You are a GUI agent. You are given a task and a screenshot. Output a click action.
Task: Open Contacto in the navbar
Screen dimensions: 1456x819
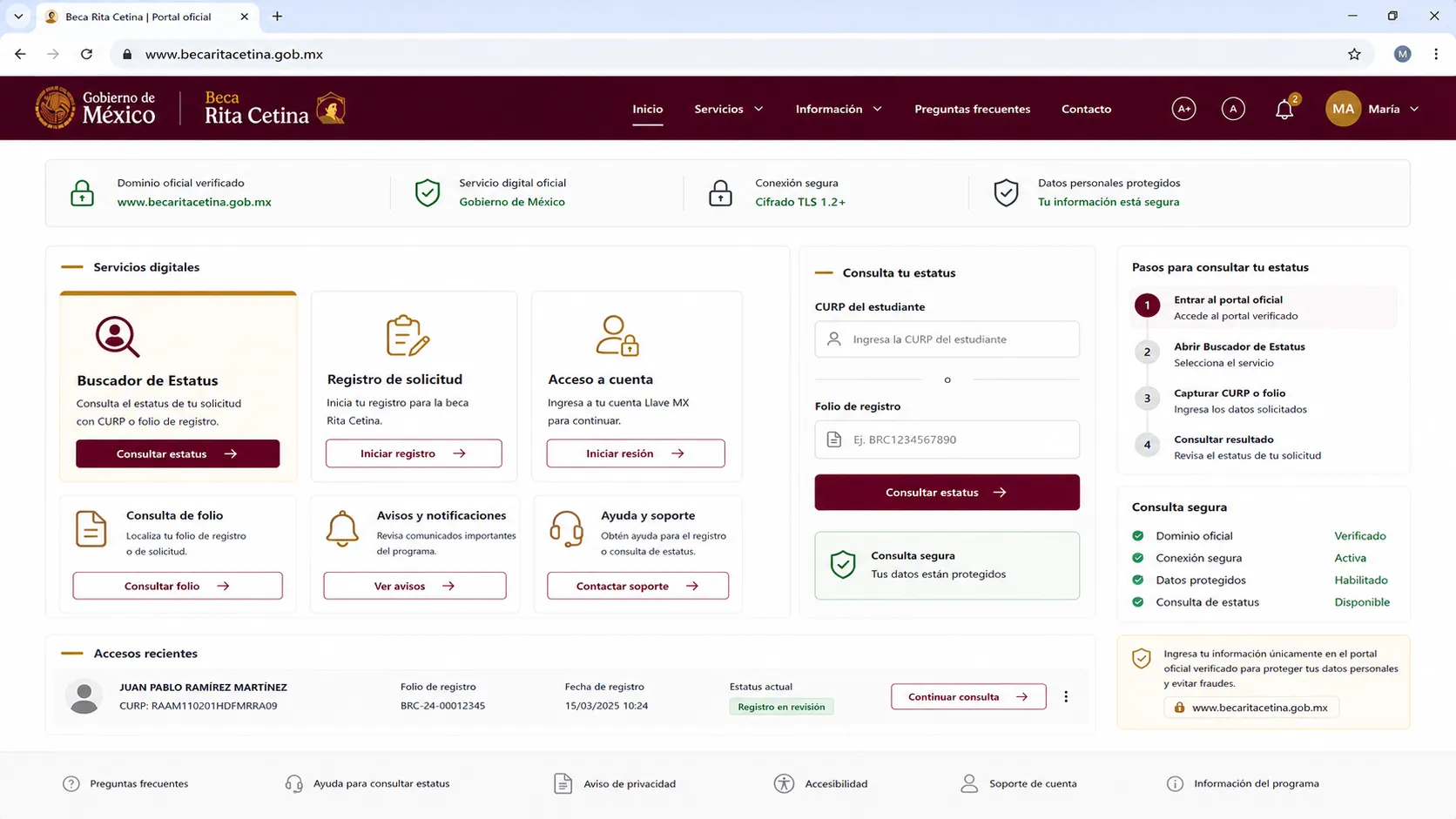tap(1086, 109)
